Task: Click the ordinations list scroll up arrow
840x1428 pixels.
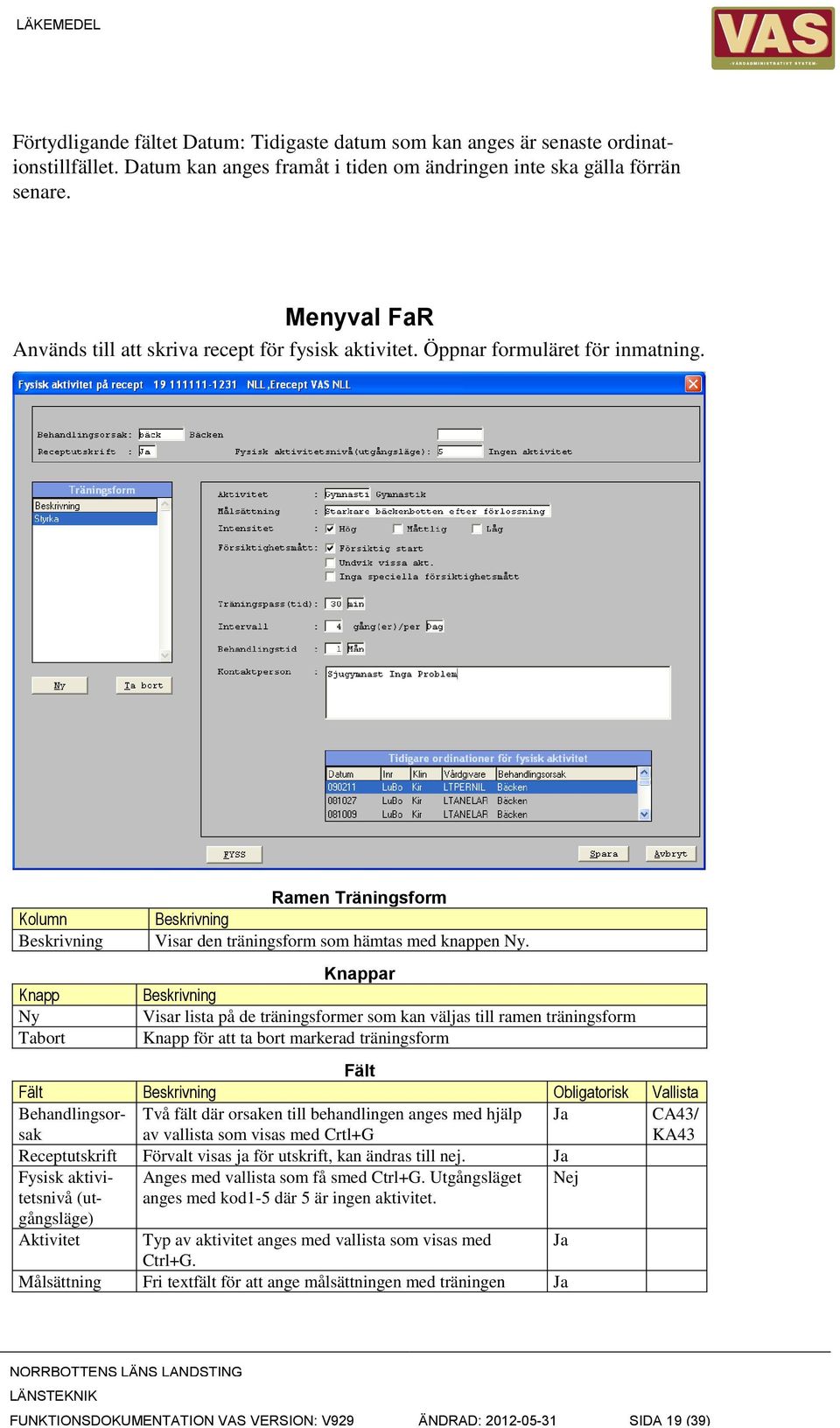Action: tap(645, 773)
